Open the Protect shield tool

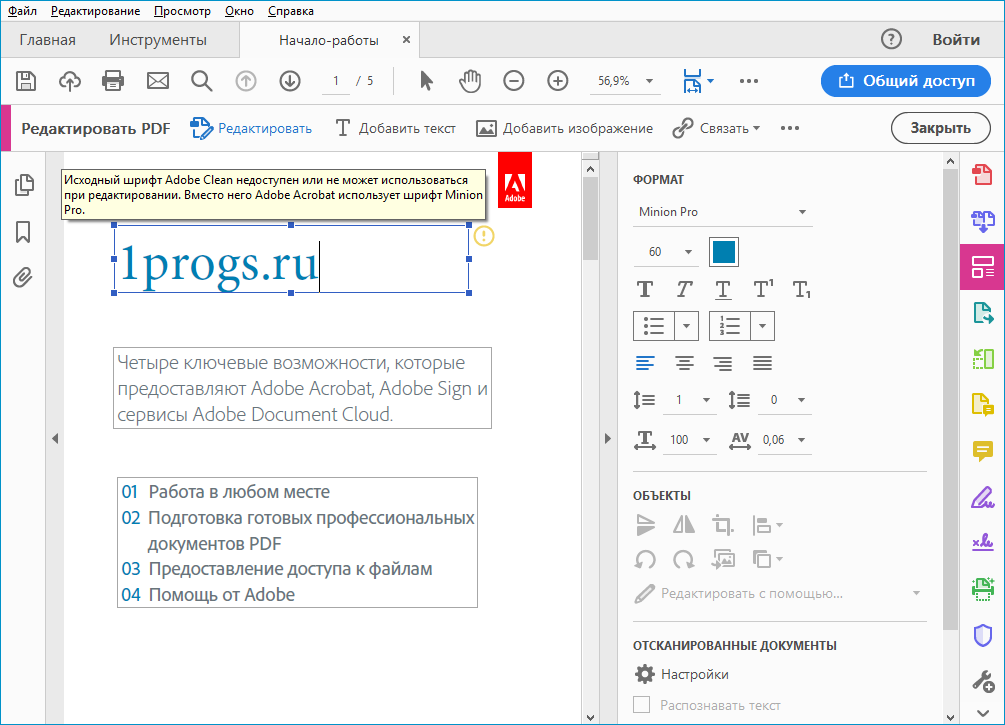tap(983, 635)
